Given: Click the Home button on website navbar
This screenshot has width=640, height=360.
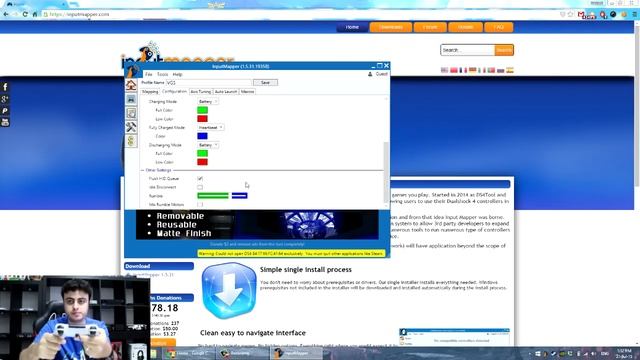Looking at the screenshot, I should [x=352, y=27].
